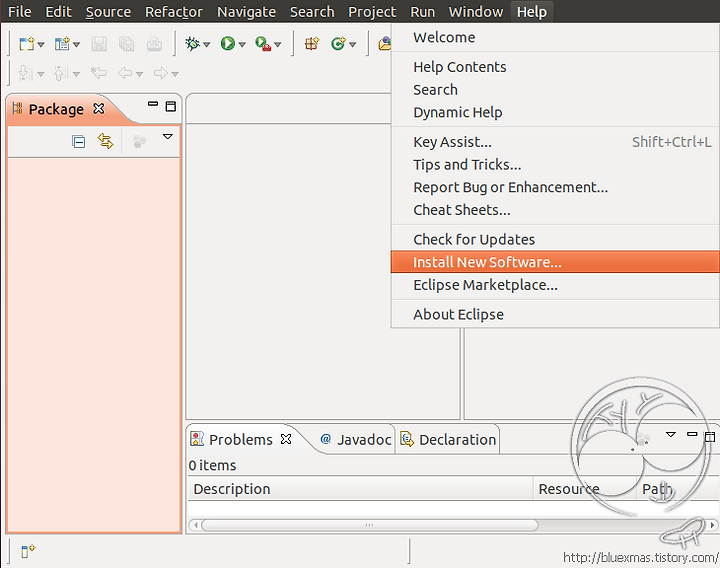The width and height of the screenshot is (720, 568).
Task: Open the Project menu
Action: (x=372, y=11)
